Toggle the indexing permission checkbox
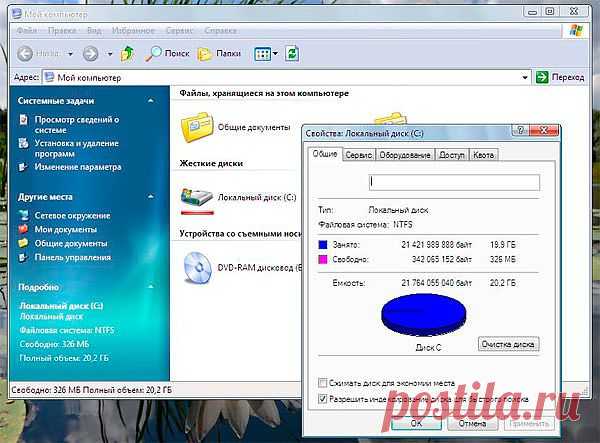This screenshot has width=600, height=443. (321, 397)
